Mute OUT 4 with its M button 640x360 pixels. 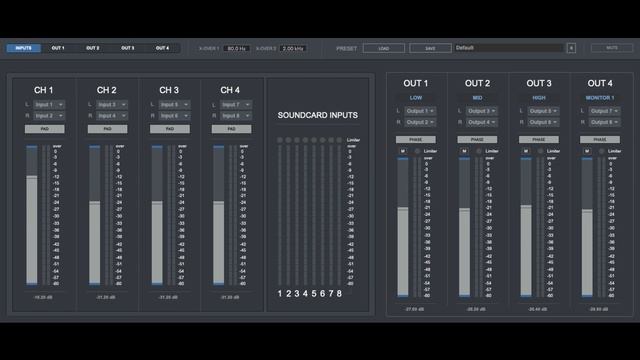[587, 151]
